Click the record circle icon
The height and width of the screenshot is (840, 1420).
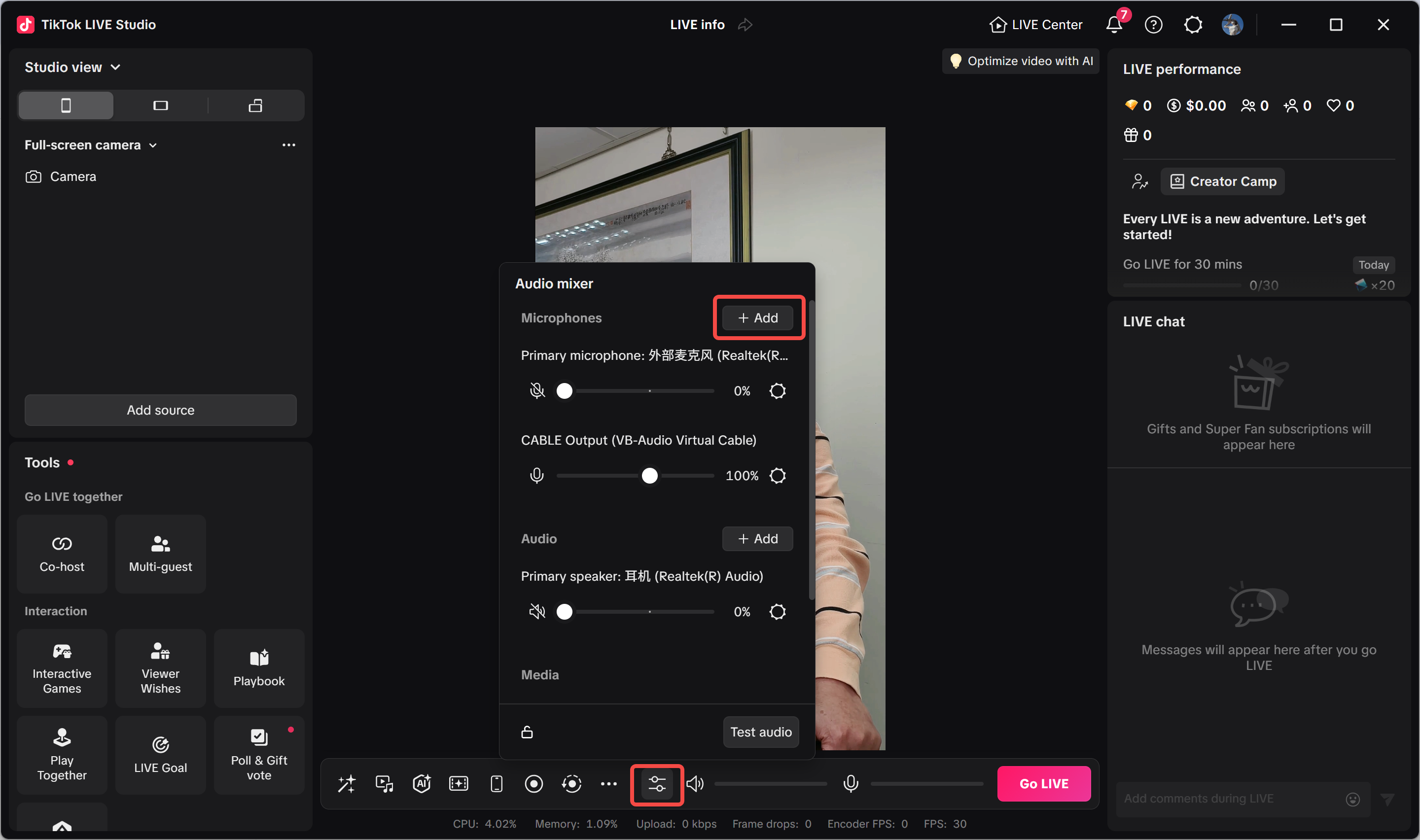click(x=533, y=784)
